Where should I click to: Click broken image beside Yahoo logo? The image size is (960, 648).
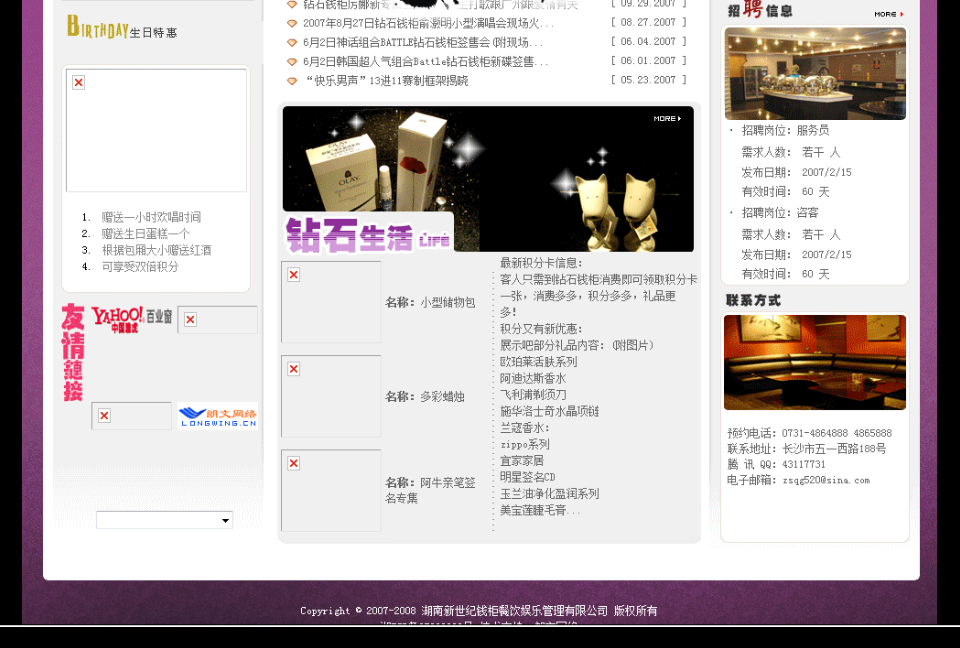pos(217,320)
